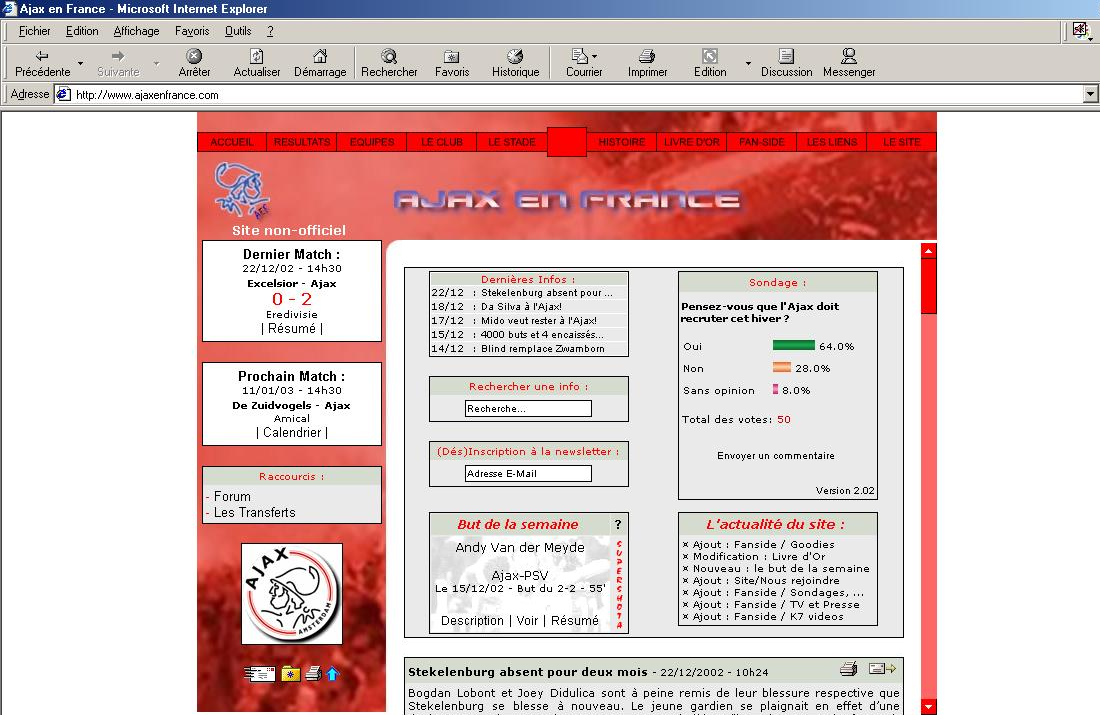Click the blue up-arrow icon under Ajax crest
1100x715 pixels.
[333, 674]
